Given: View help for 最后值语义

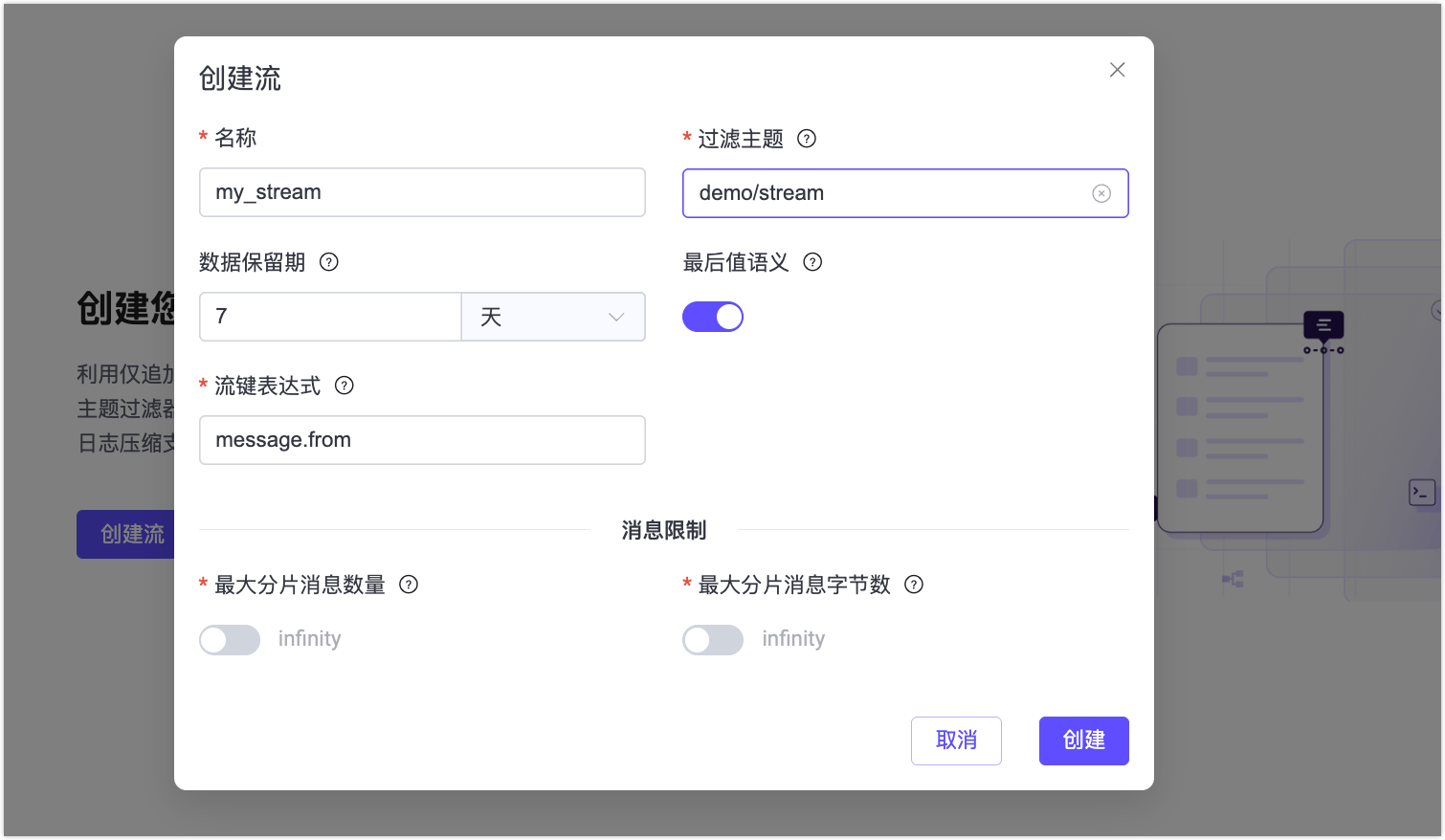Looking at the screenshot, I should point(812,261).
